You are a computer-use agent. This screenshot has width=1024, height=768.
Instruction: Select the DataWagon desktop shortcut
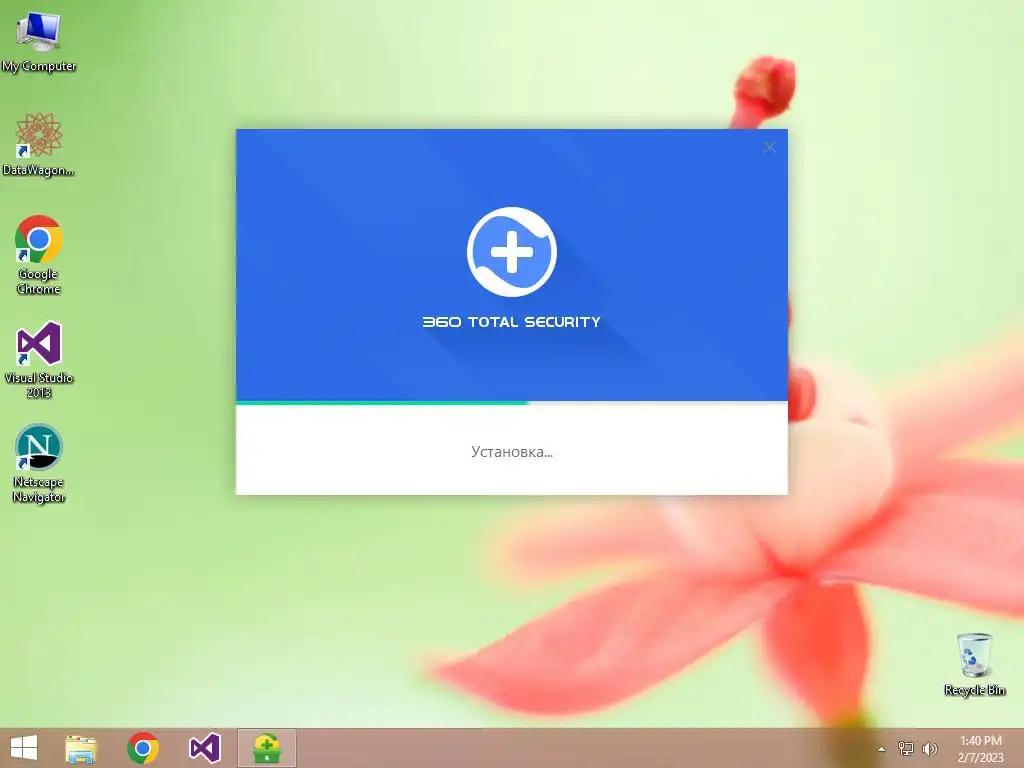pyautogui.click(x=39, y=144)
